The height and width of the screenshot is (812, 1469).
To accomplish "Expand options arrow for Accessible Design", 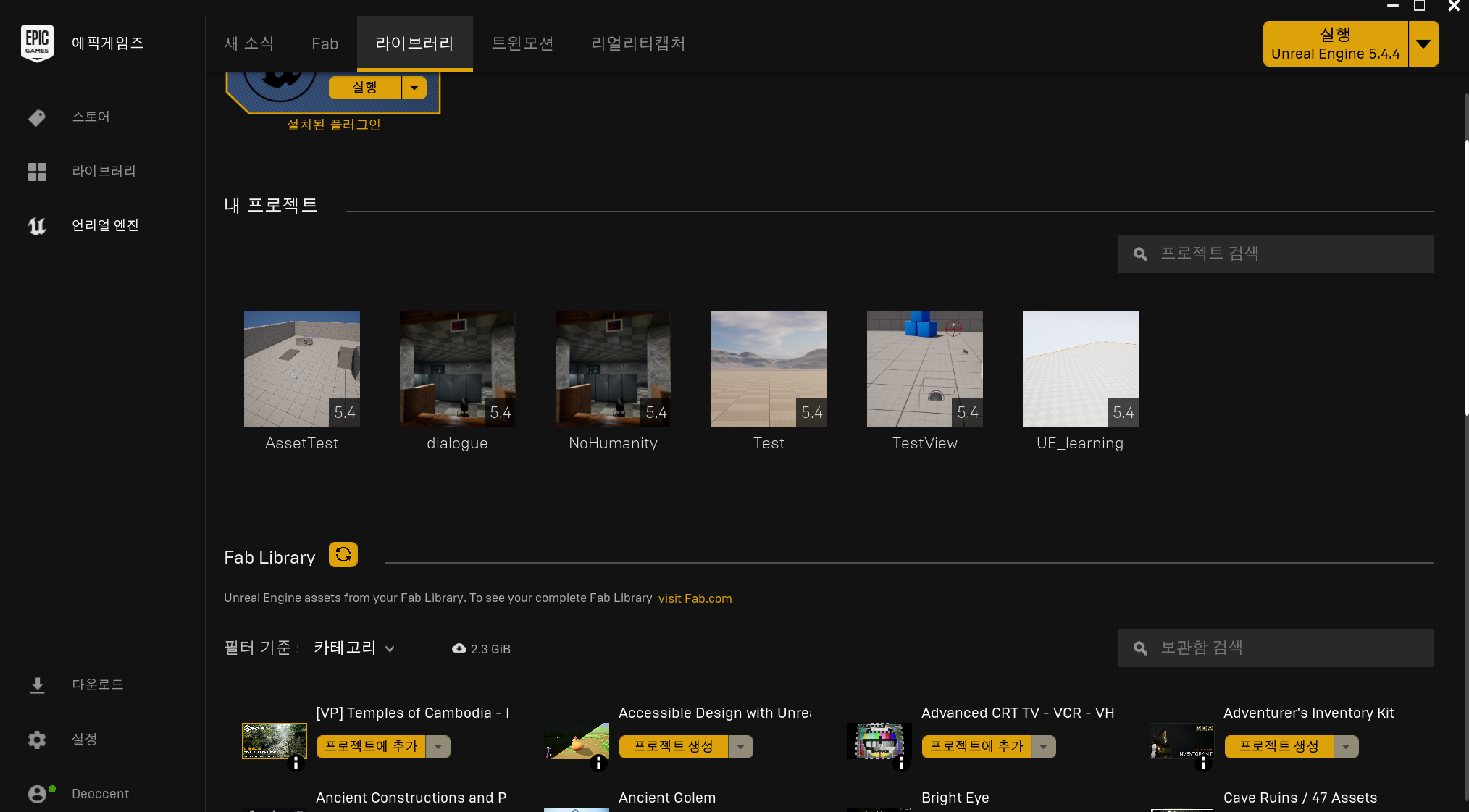I will pyautogui.click(x=740, y=746).
